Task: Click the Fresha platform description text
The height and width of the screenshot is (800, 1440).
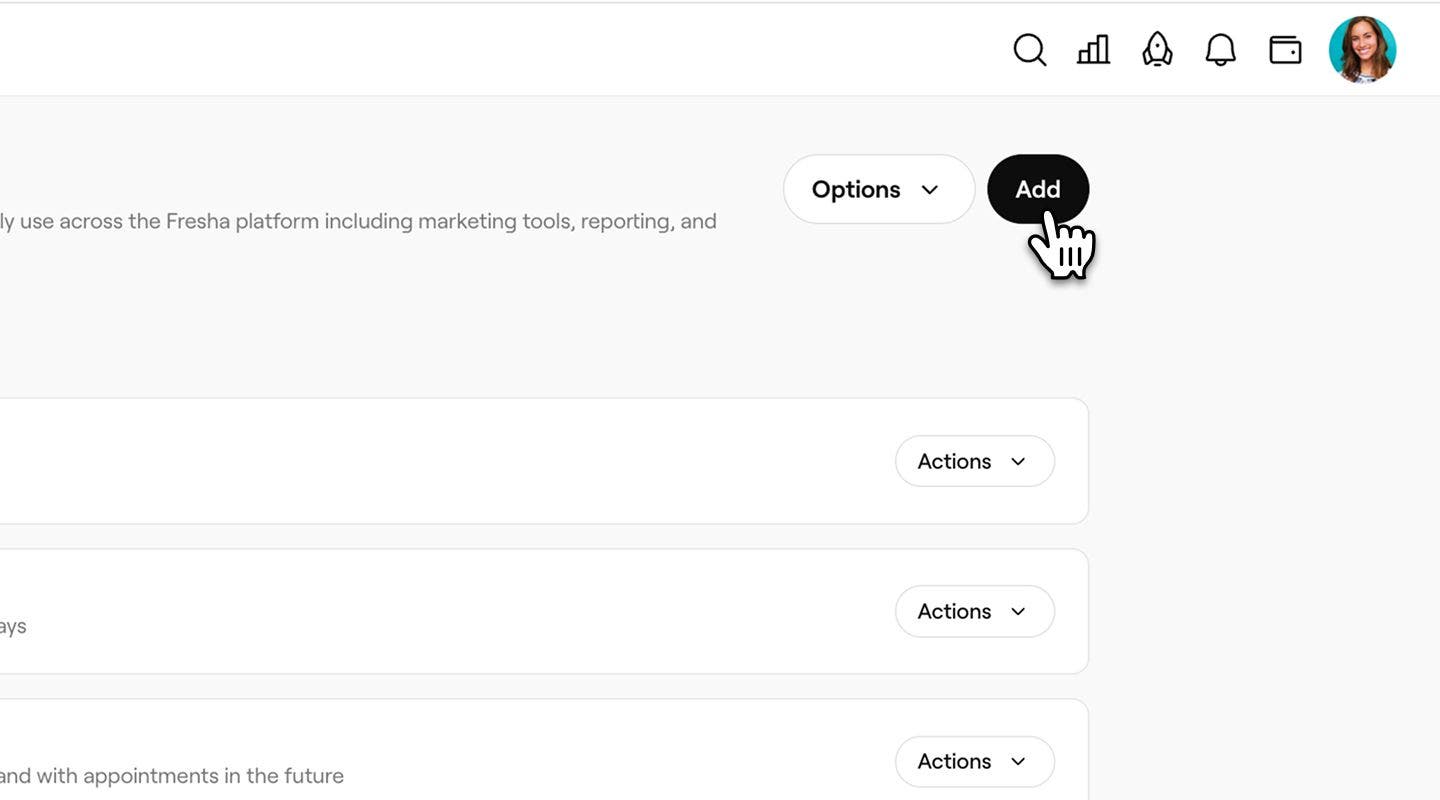Action: click(358, 221)
